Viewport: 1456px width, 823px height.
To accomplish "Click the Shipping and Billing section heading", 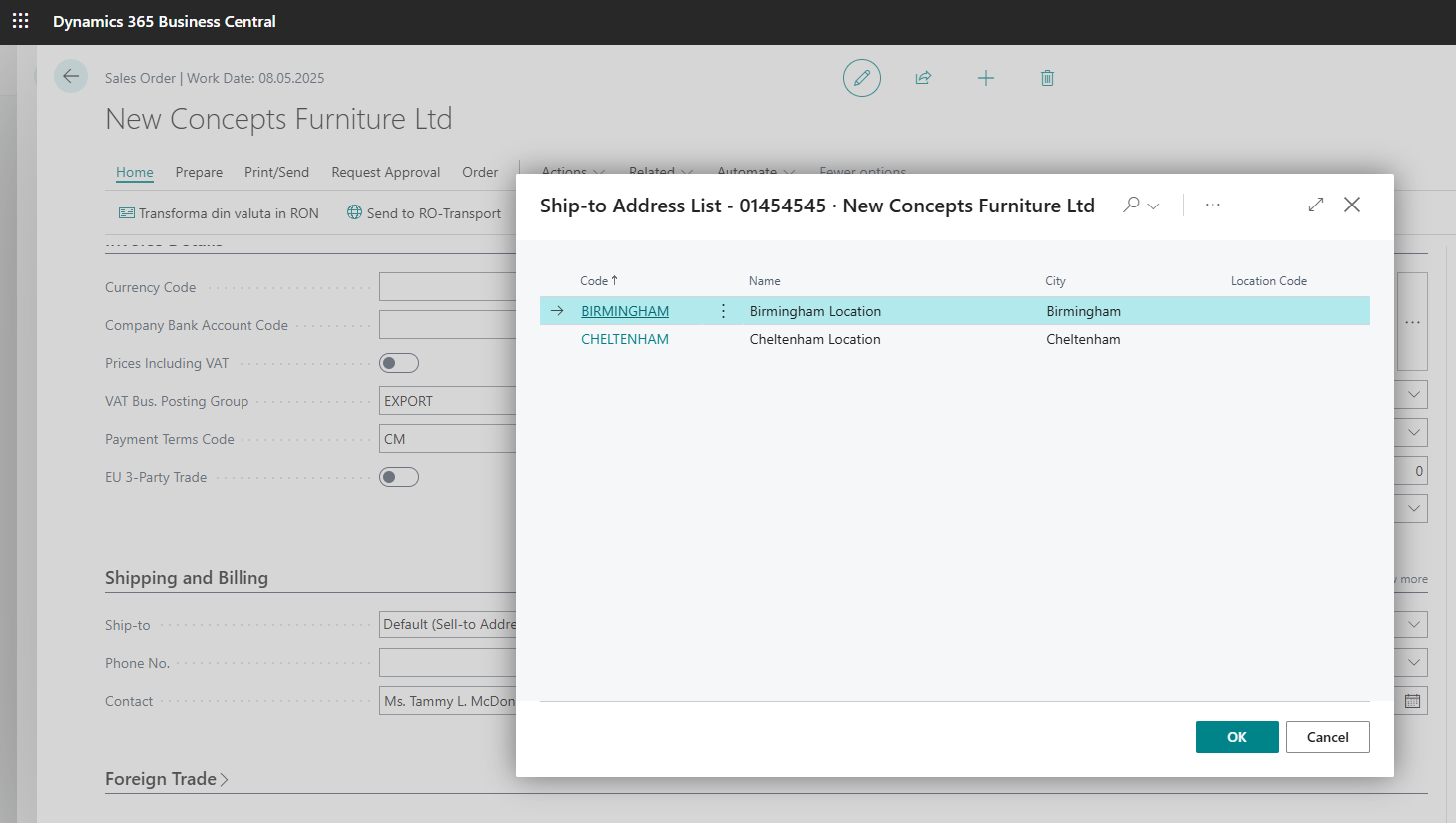I will click(x=187, y=578).
